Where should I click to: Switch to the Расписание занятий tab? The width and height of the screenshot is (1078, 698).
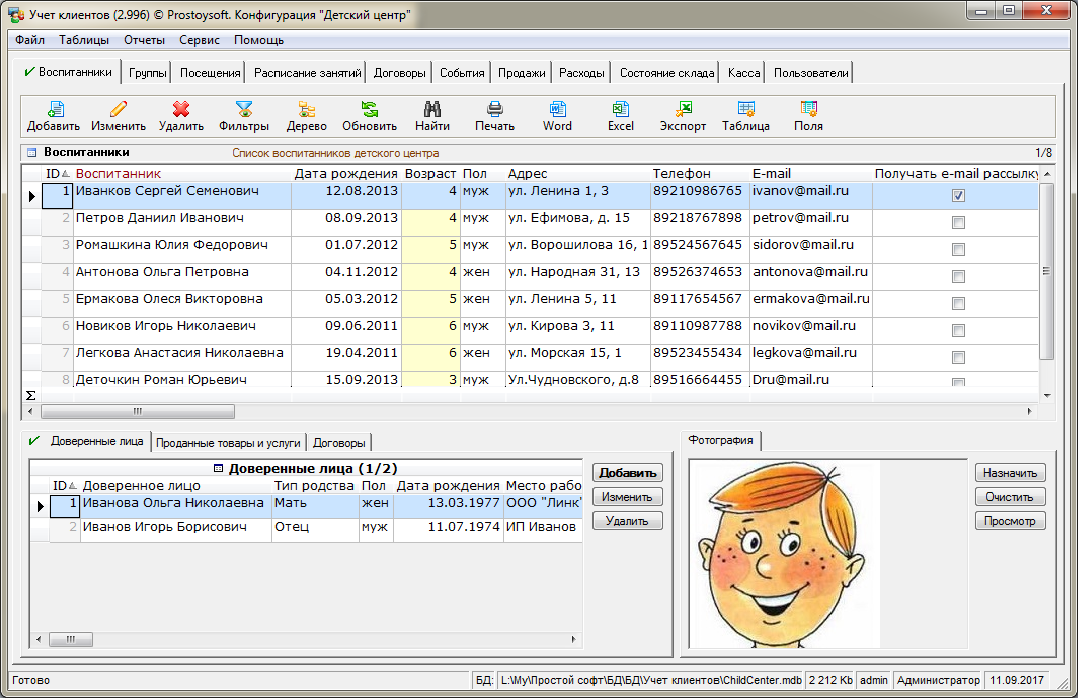pos(307,73)
